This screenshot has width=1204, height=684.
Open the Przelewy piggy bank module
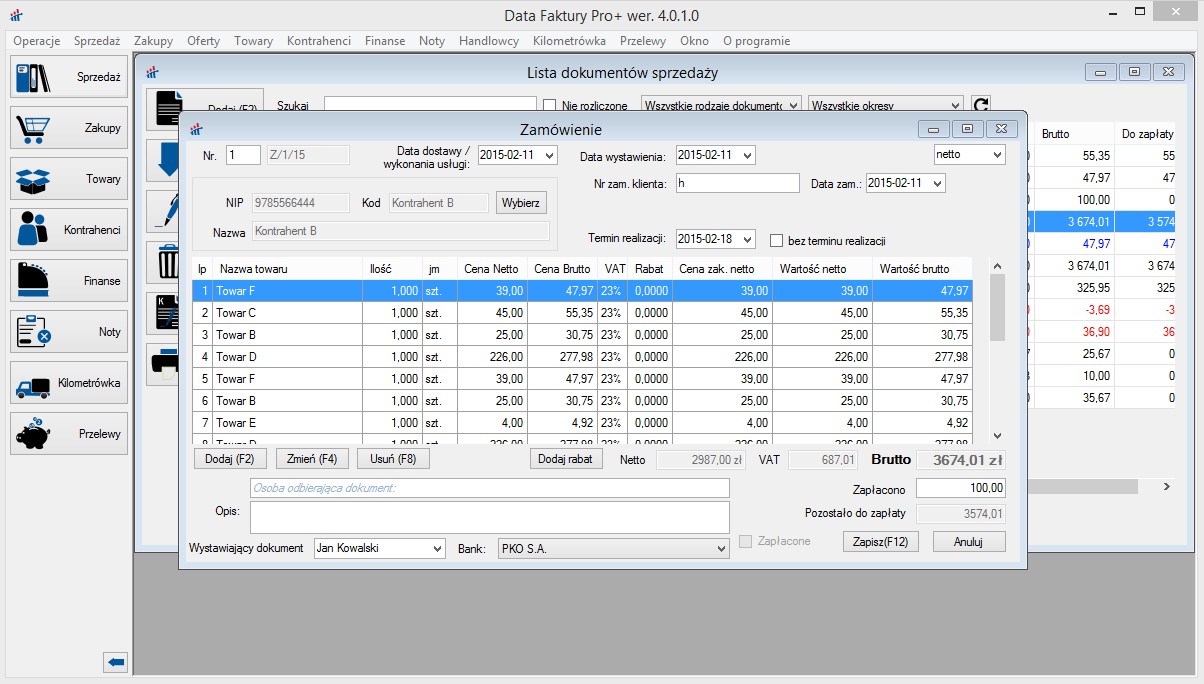click(69, 434)
